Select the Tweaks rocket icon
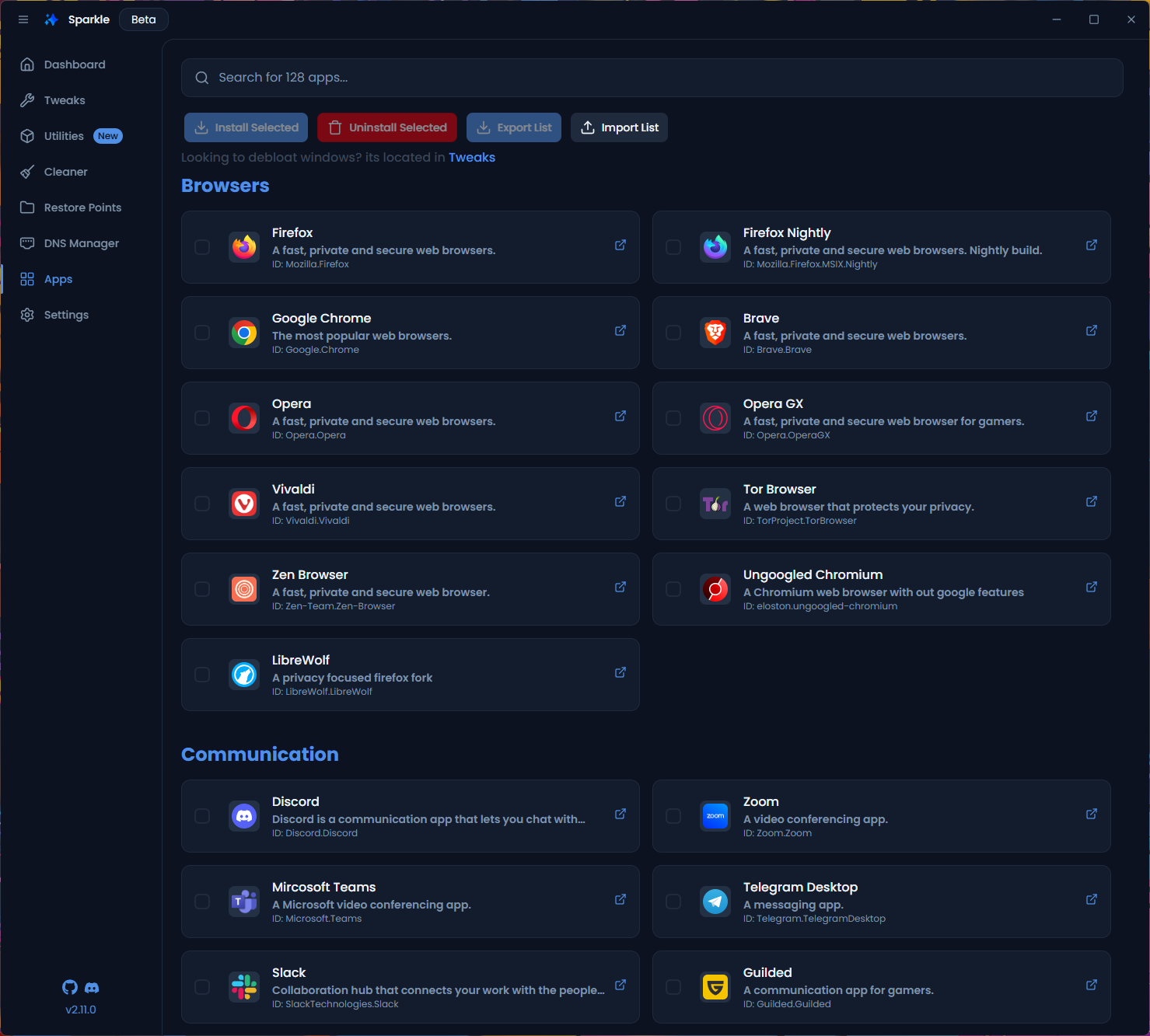Screen dimensions: 1150x1036 27,99
